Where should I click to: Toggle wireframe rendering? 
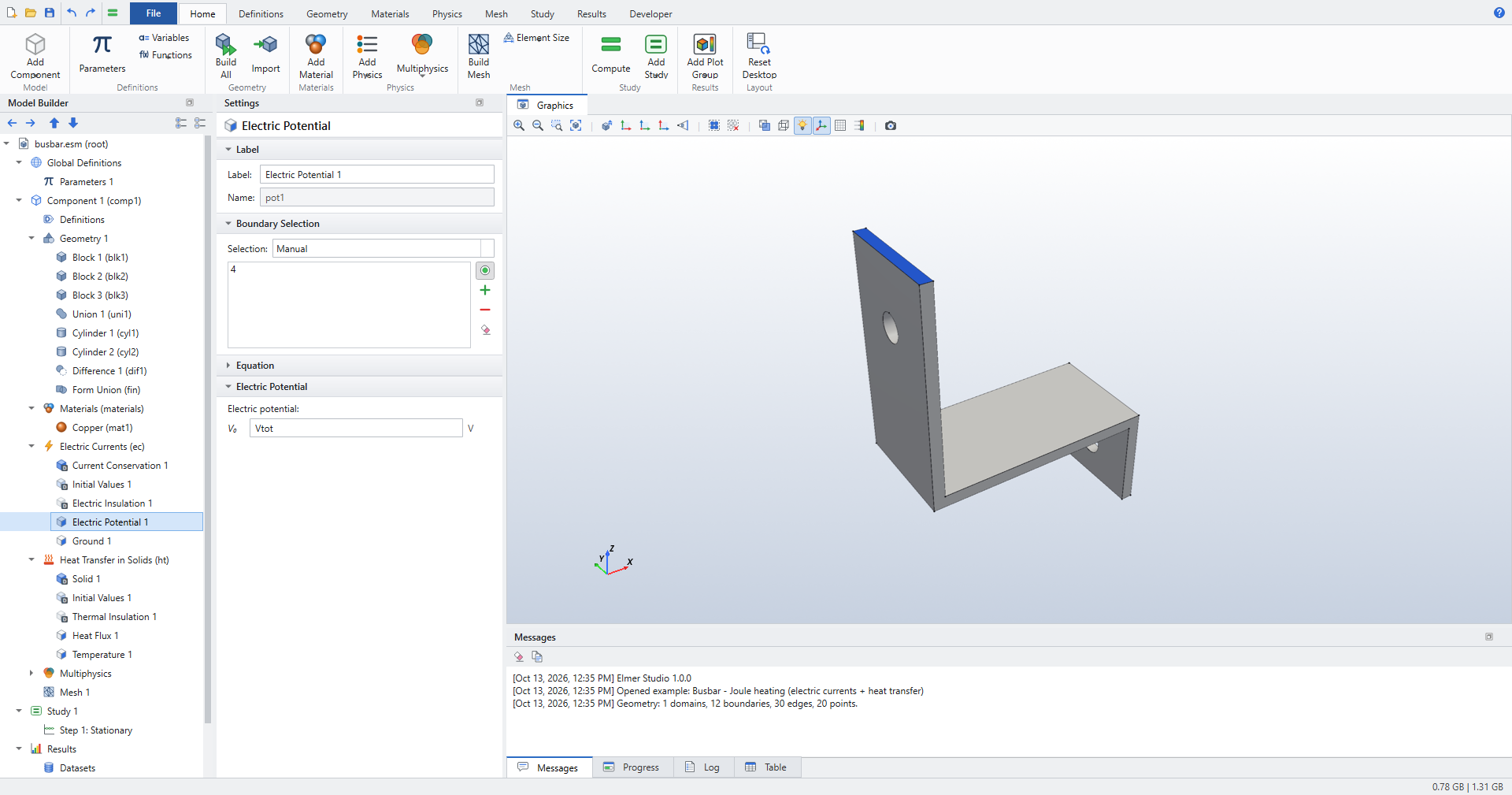click(784, 125)
